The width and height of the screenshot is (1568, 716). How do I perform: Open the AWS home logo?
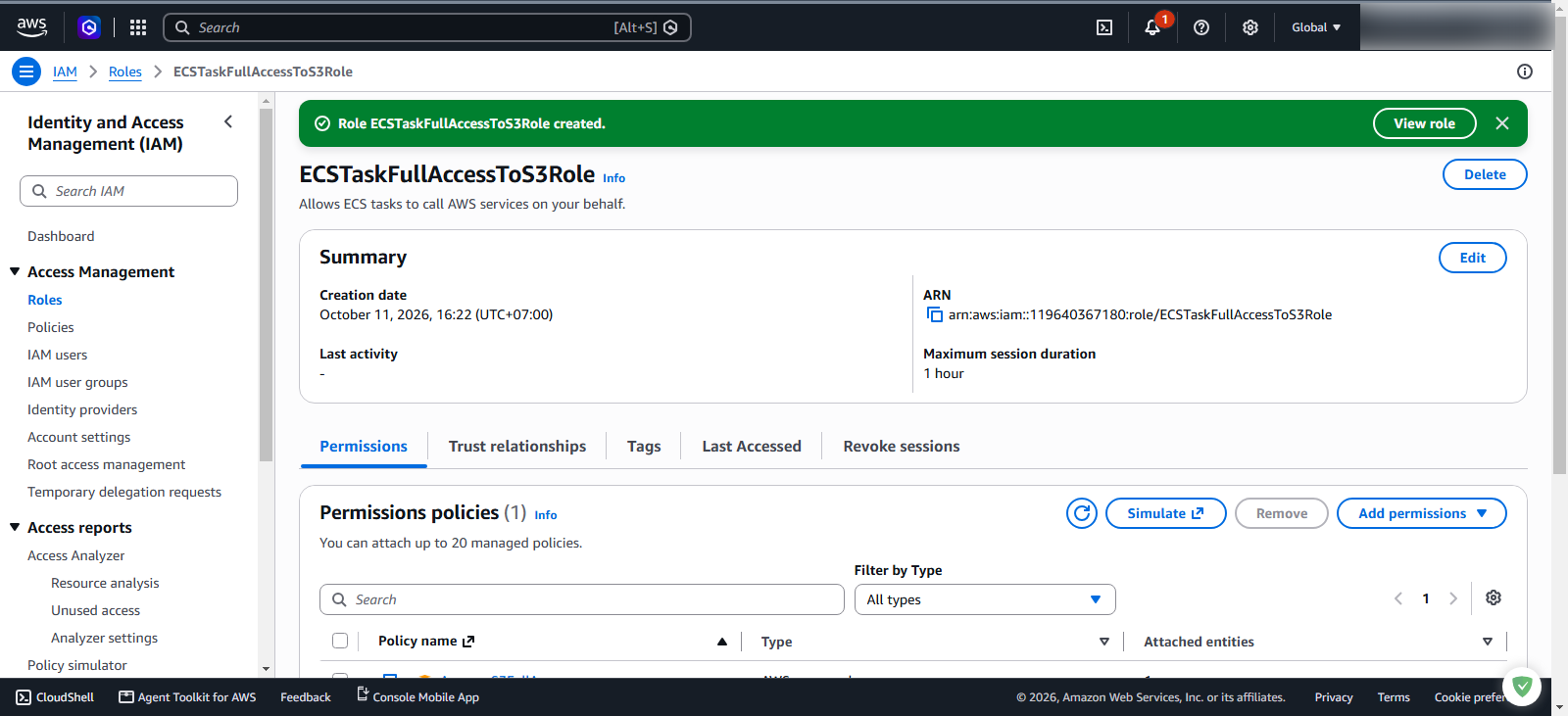(31, 27)
